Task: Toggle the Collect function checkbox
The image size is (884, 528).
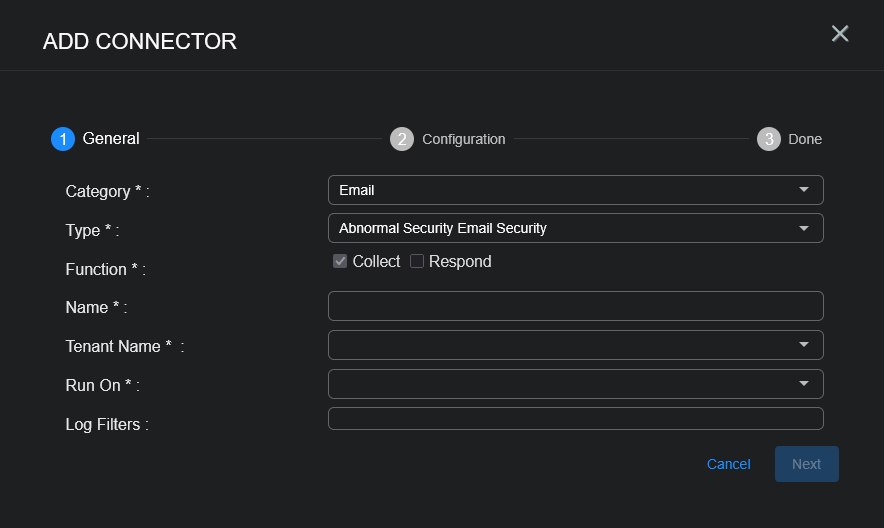Action: 340,261
